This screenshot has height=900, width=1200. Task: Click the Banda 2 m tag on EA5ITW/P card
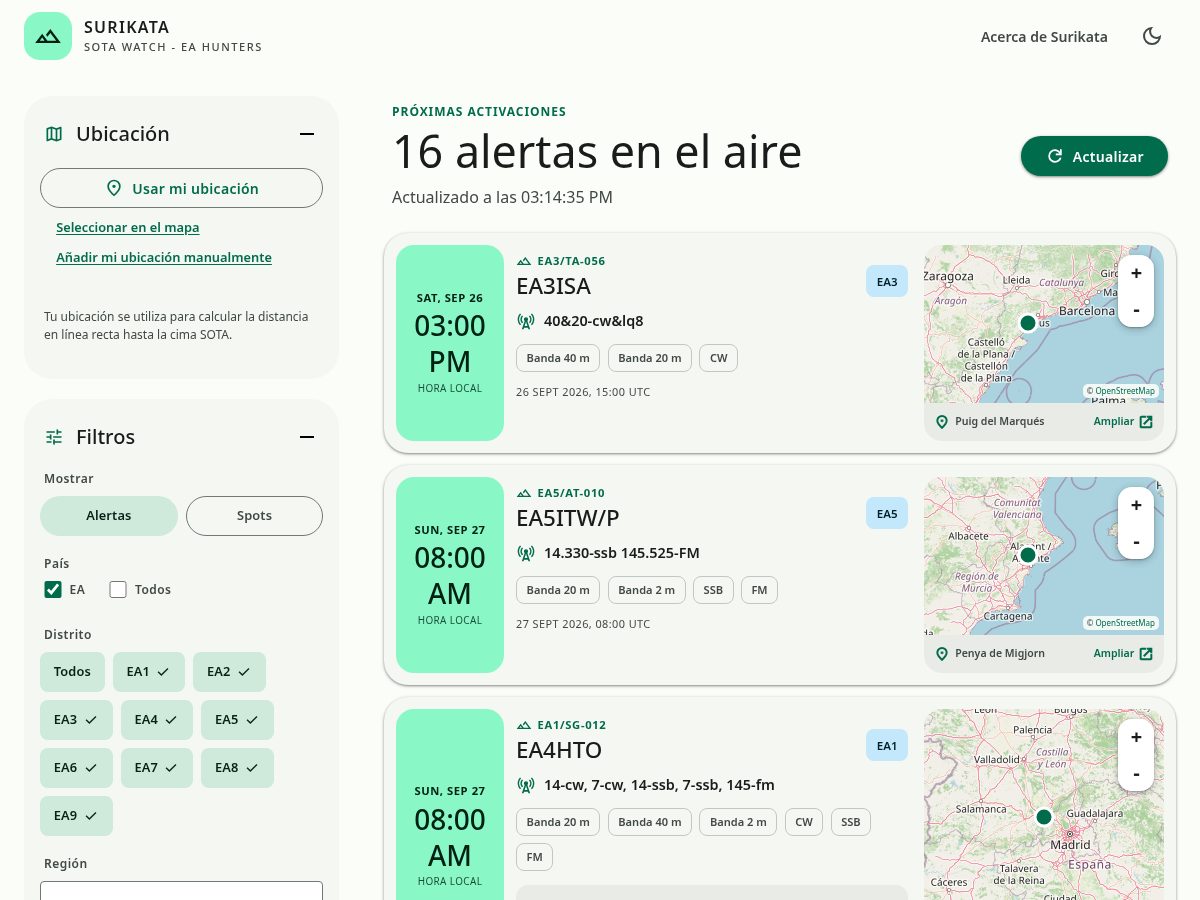(x=647, y=590)
